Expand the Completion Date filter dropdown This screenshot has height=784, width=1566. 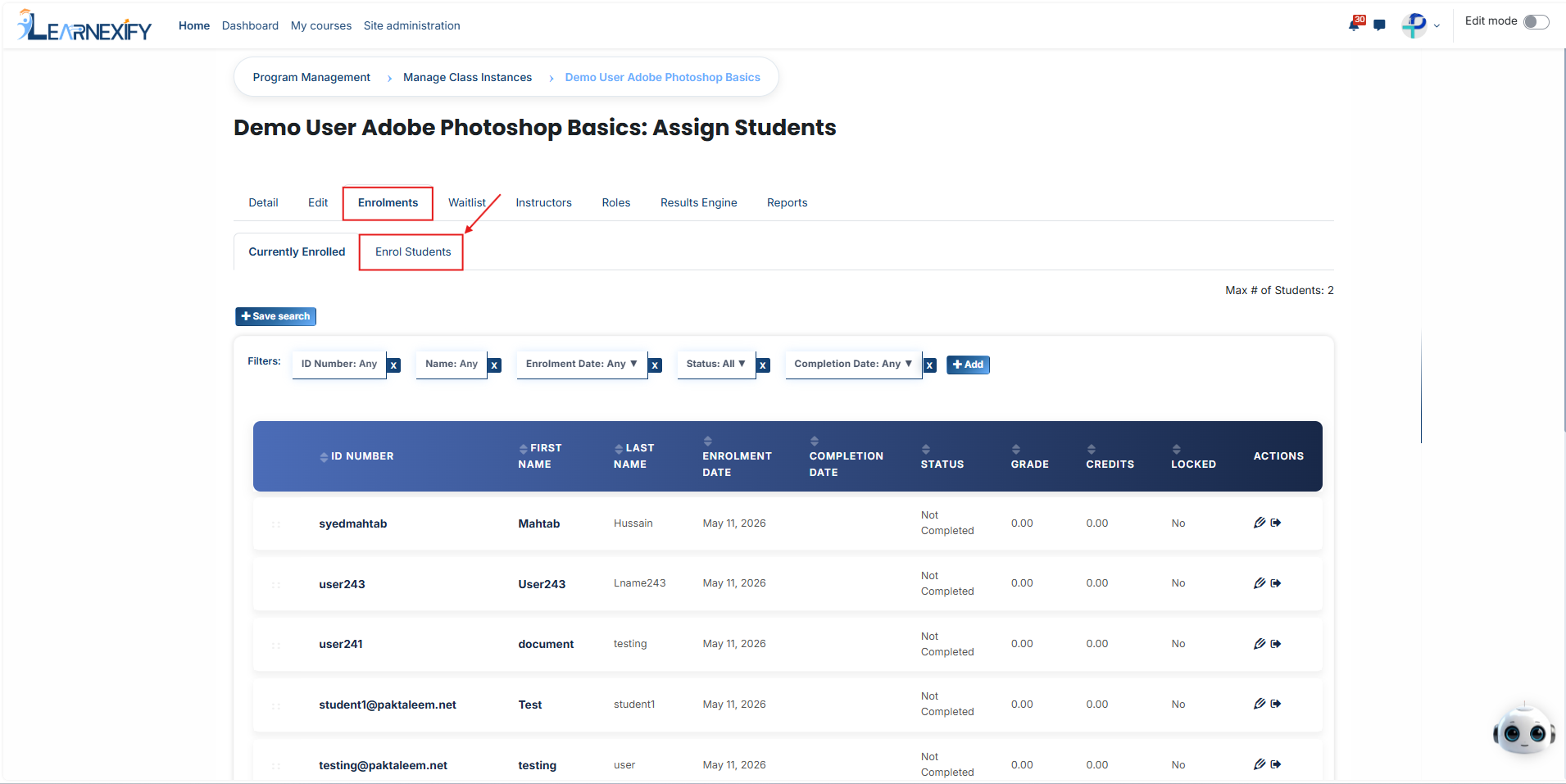pyautogui.click(x=853, y=364)
